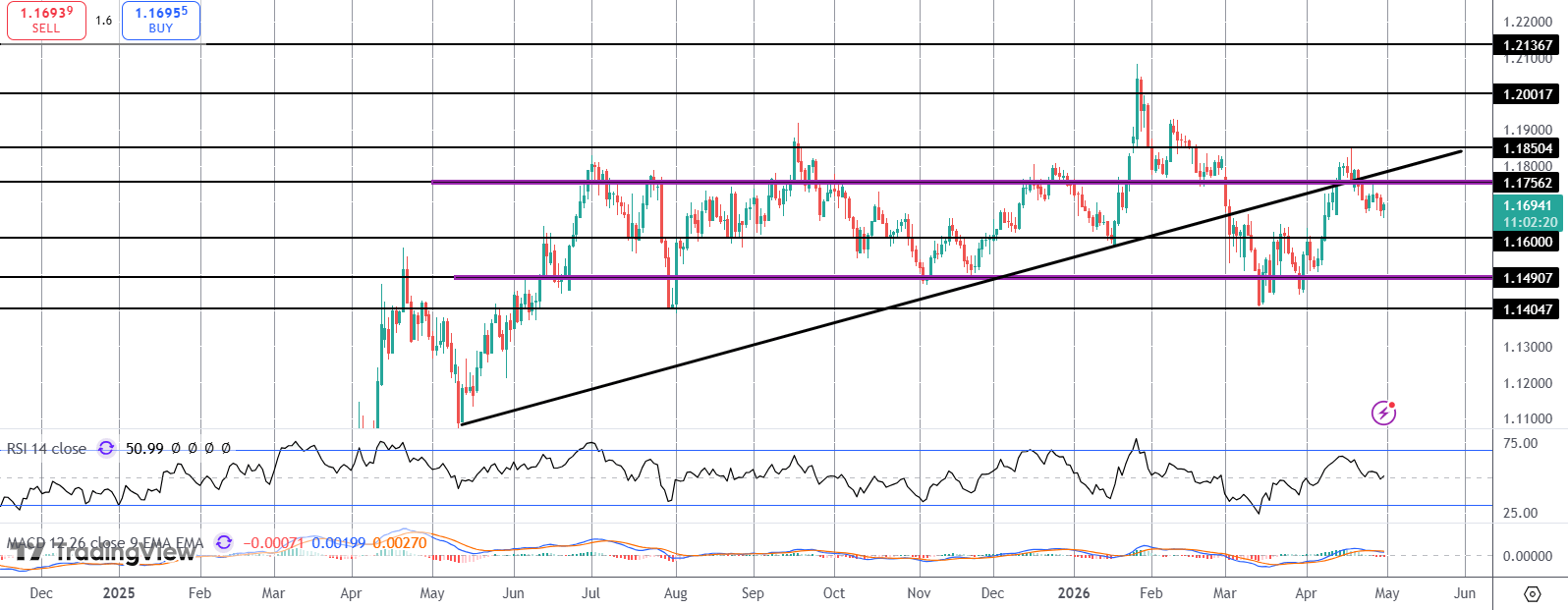Click the 1.16000 price level label

point(1528,242)
